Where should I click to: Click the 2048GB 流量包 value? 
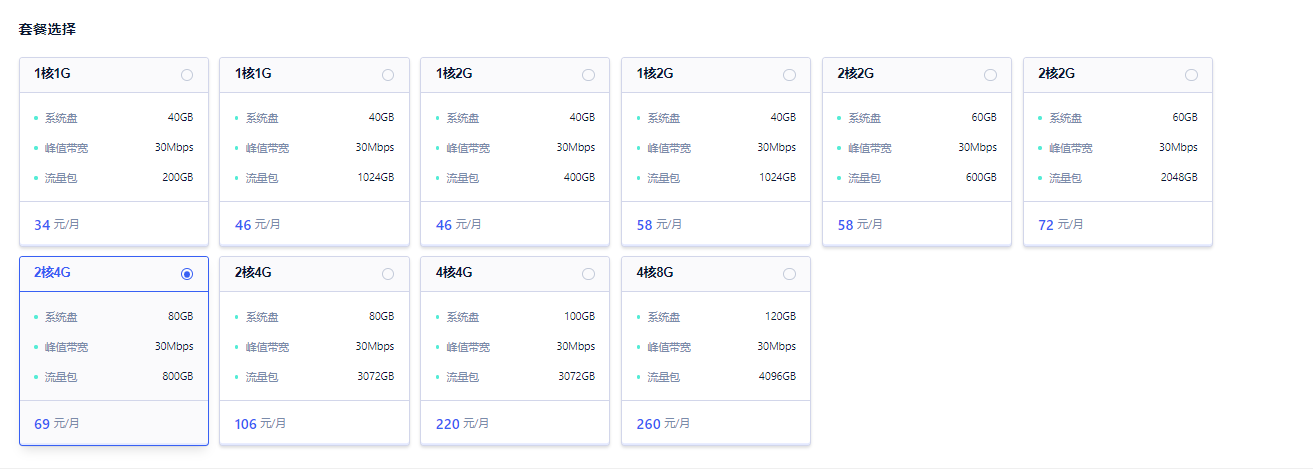1178,178
